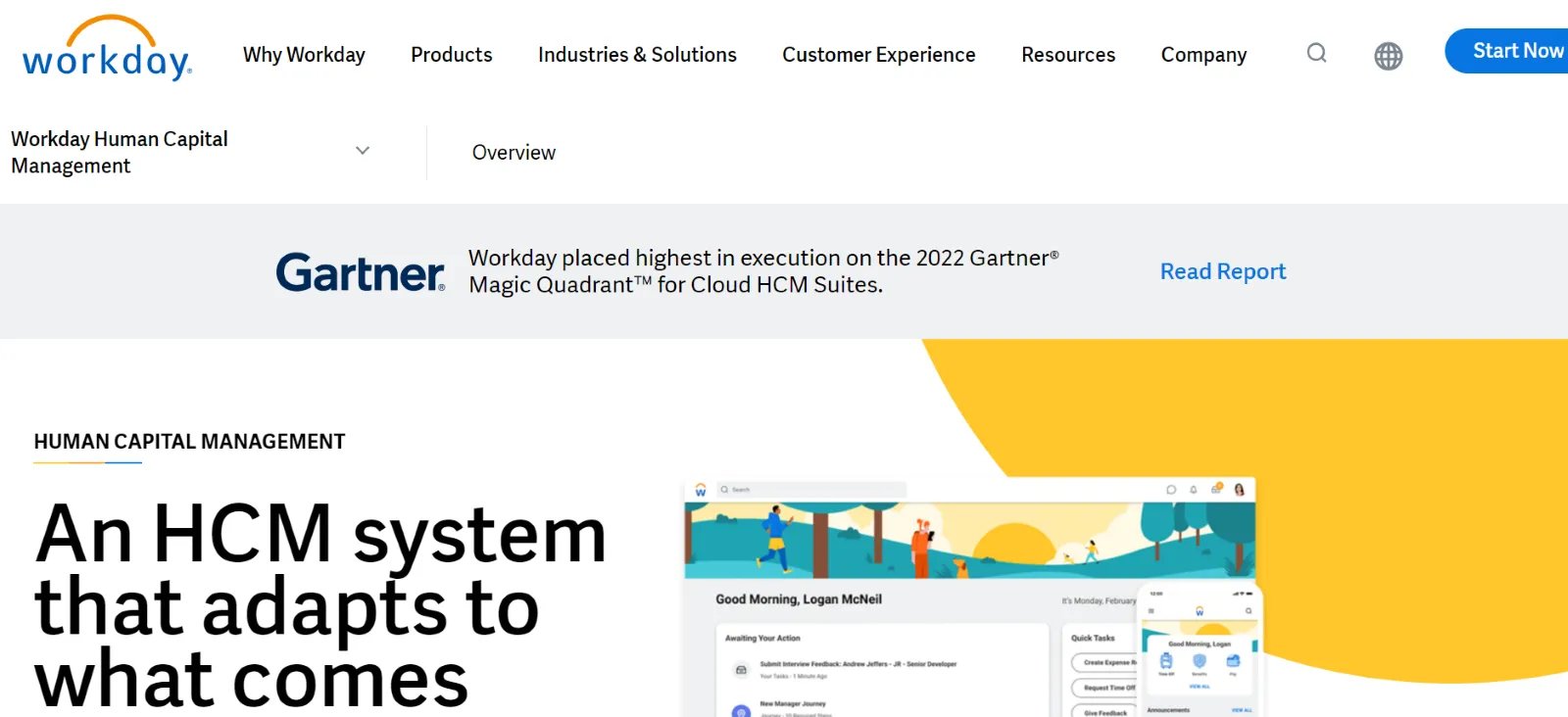Viewport: 1568px width, 717px height.
Task: Open the globe language selector
Action: pos(1388,56)
